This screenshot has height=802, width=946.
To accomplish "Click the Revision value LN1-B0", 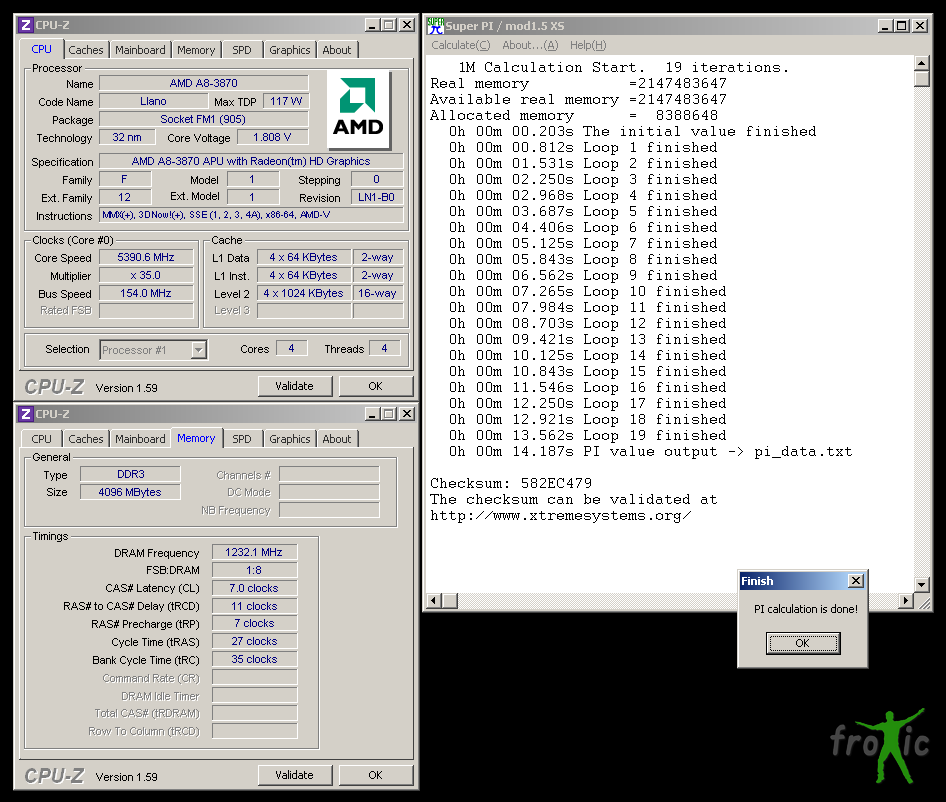I will [x=376, y=197].
